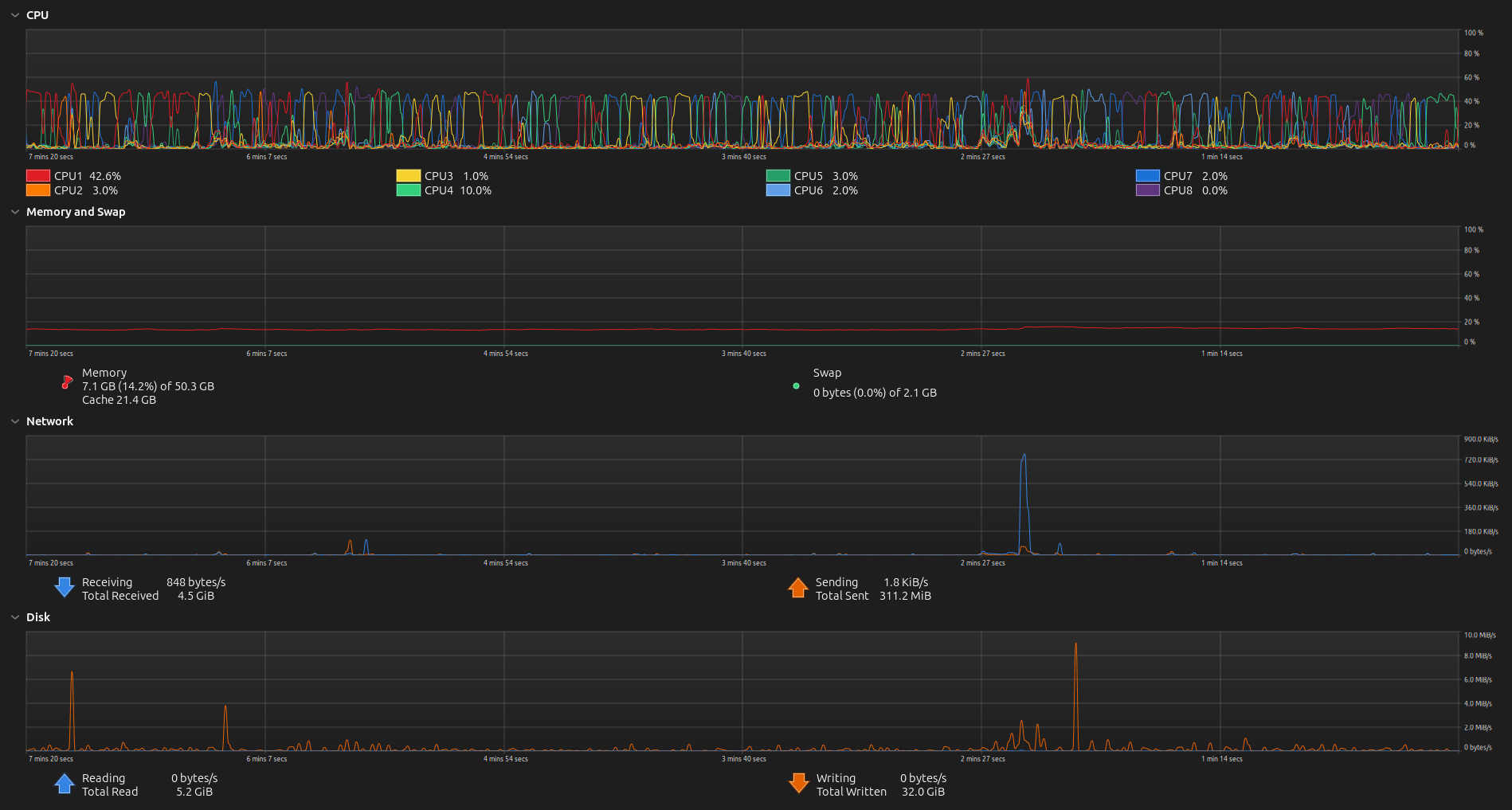The height and width of the screenshot is (810, 1512).
Task: Open the CPU2 orange color swatch
Action: coord(38,190)
